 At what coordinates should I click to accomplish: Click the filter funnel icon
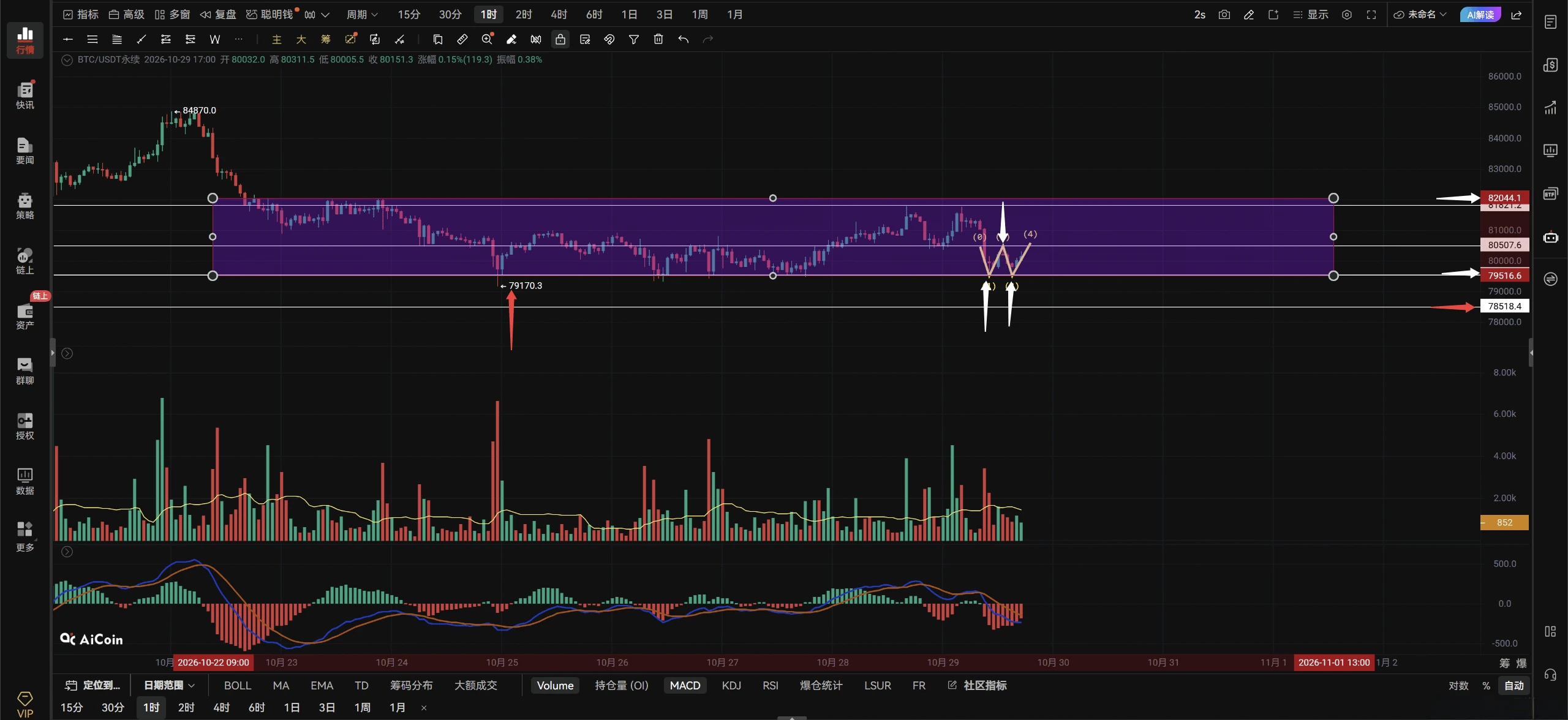634,39
